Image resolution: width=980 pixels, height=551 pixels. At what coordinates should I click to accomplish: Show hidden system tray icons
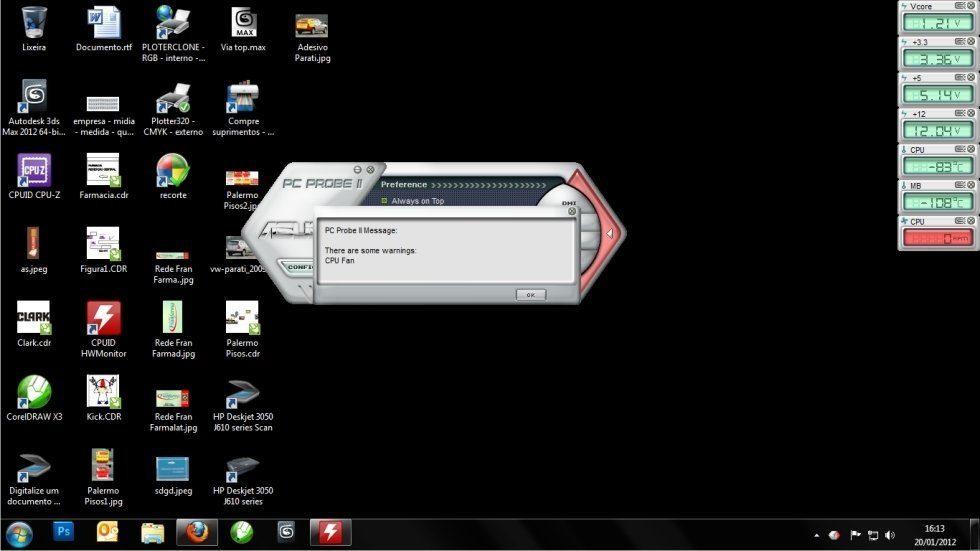click(816, 536)
